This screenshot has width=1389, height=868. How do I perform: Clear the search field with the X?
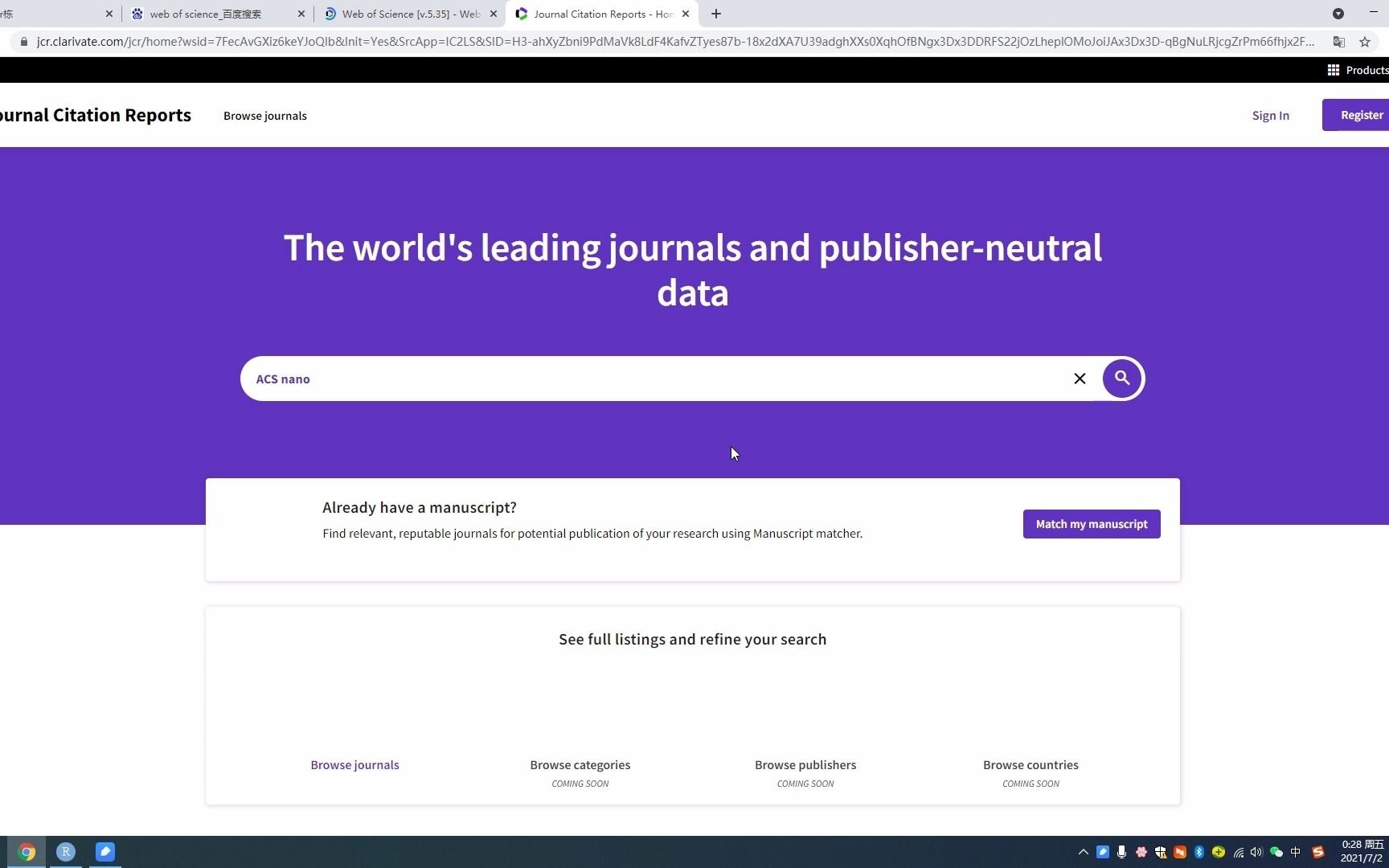point(1080,379)
